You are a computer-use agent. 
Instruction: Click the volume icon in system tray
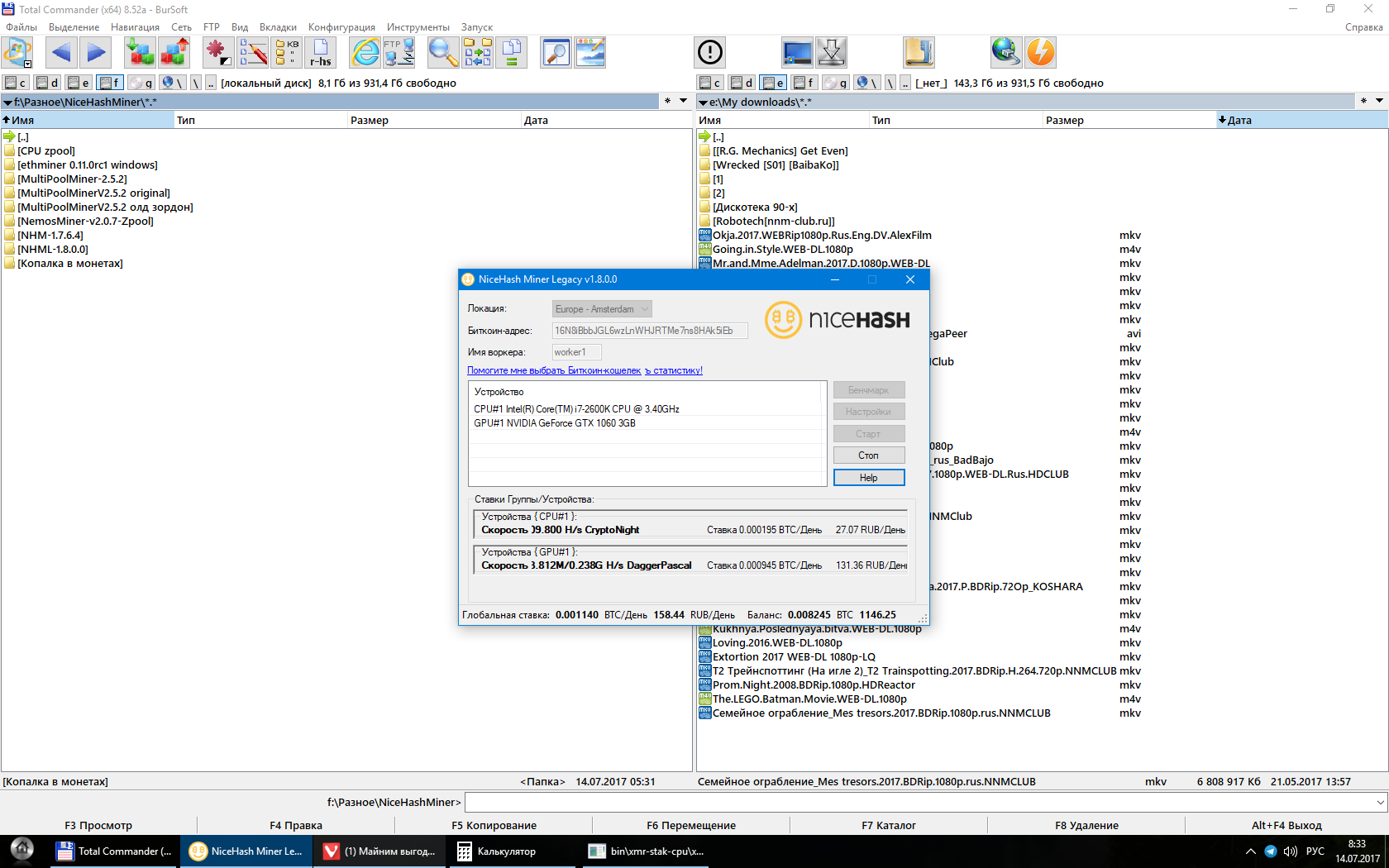pyautogui.click(x=1291, y=851)
